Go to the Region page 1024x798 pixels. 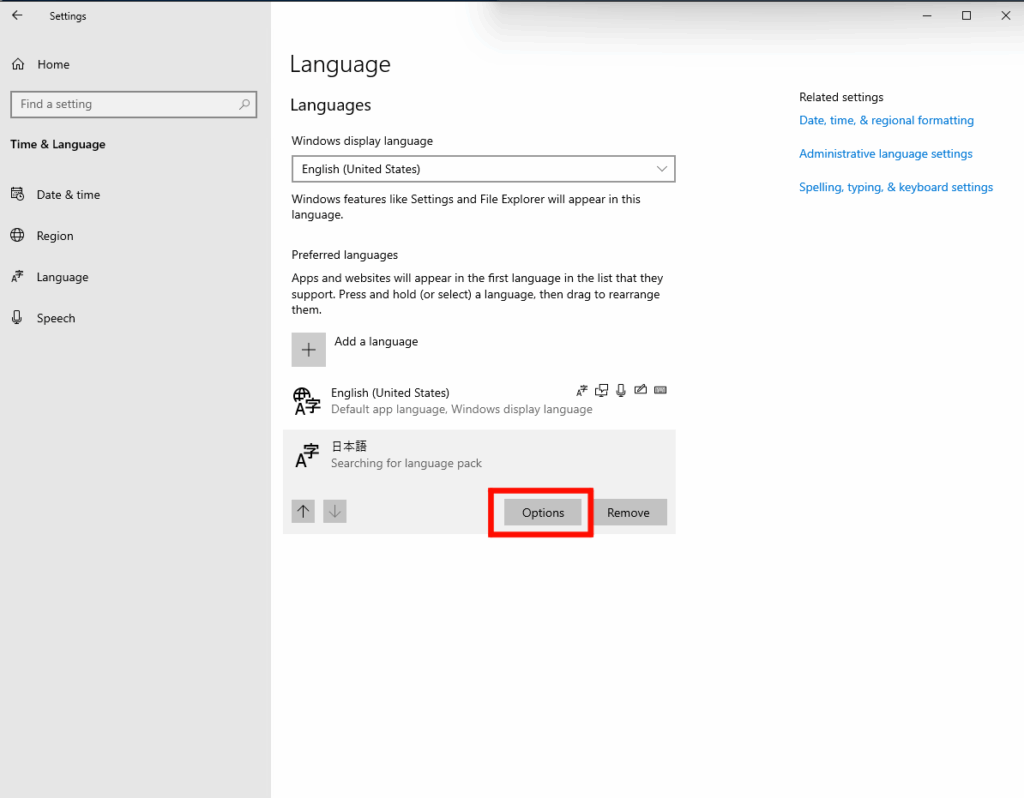[55, 236]
